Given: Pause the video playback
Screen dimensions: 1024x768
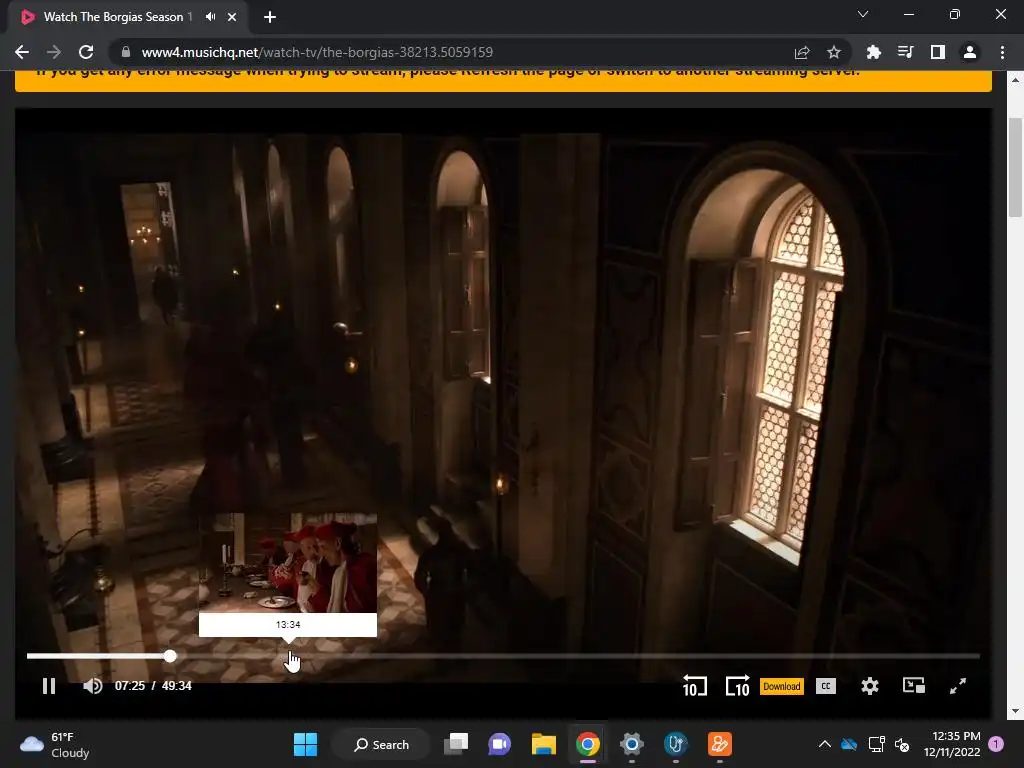Looking at the screenshot, I should point(49,686).
